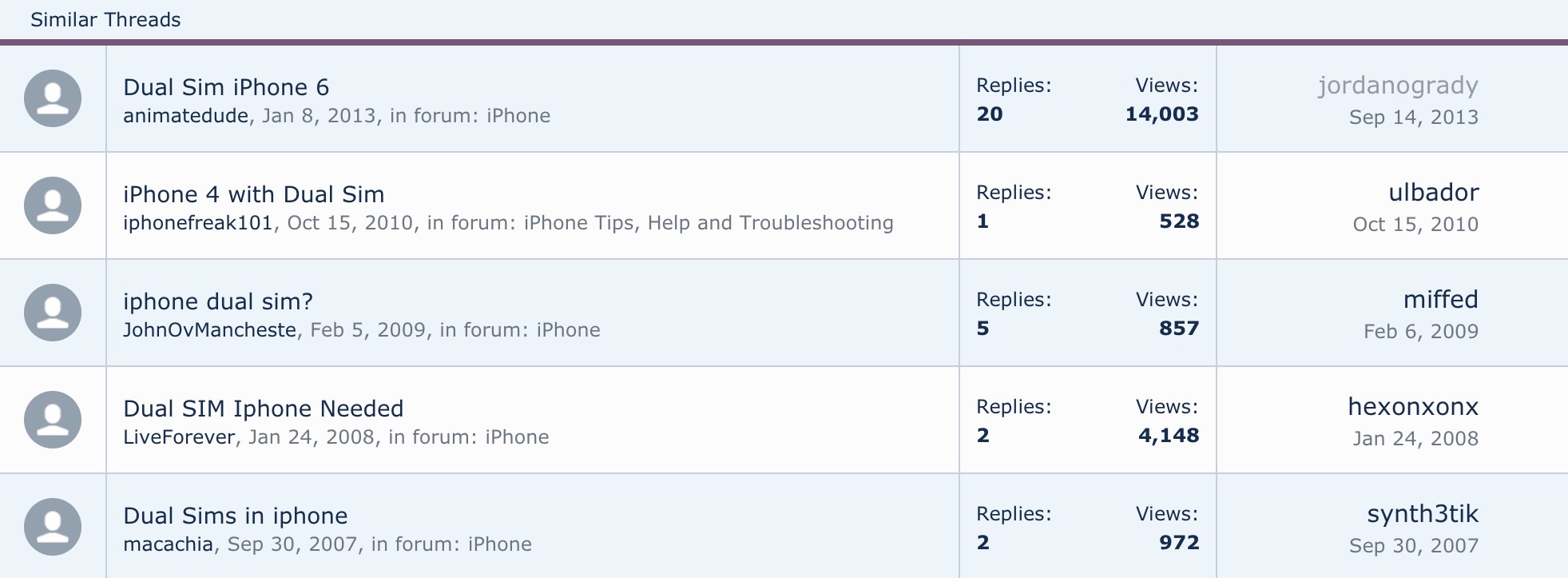Open the Dual SIM Iphone Needed thread
Image resolution: width=1568 pixels, height=578 pixels.
coord(263,409)
